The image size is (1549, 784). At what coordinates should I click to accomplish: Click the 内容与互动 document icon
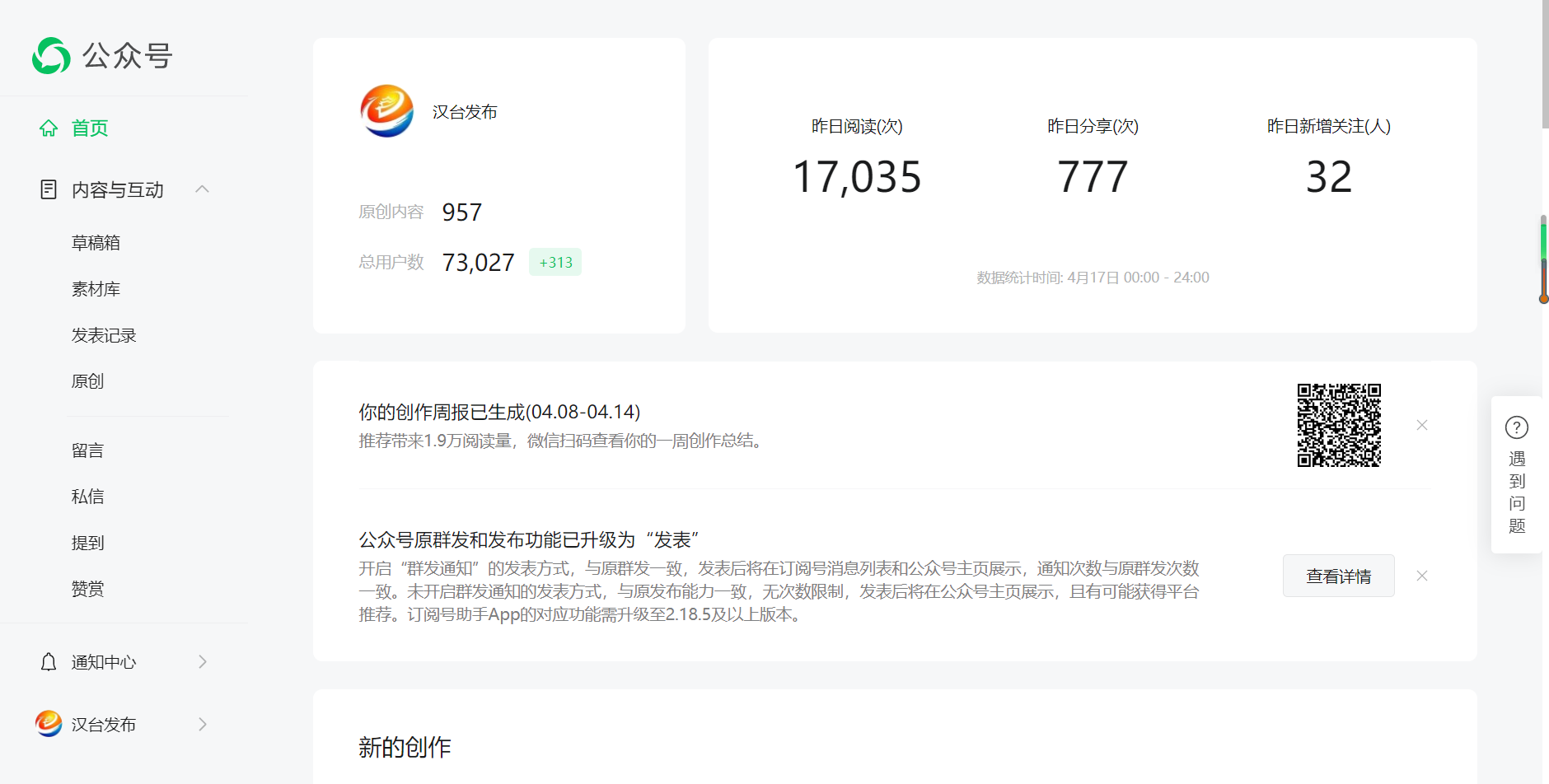coord(49,189)
